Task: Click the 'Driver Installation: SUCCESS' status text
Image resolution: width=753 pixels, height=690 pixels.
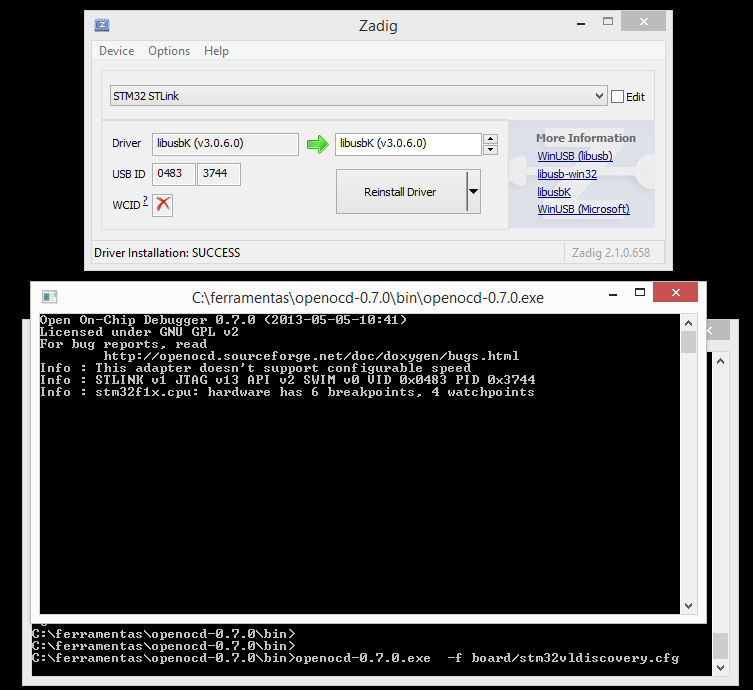Action: (x=167, y=253)
